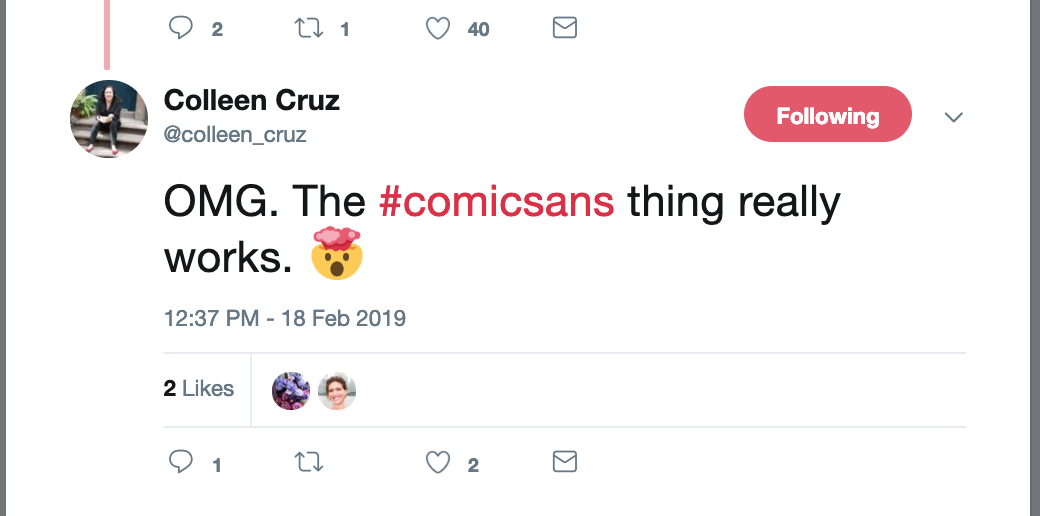Click the exploding head emoji
Viewport: 1040px width, 516px height.
point(336,253)
